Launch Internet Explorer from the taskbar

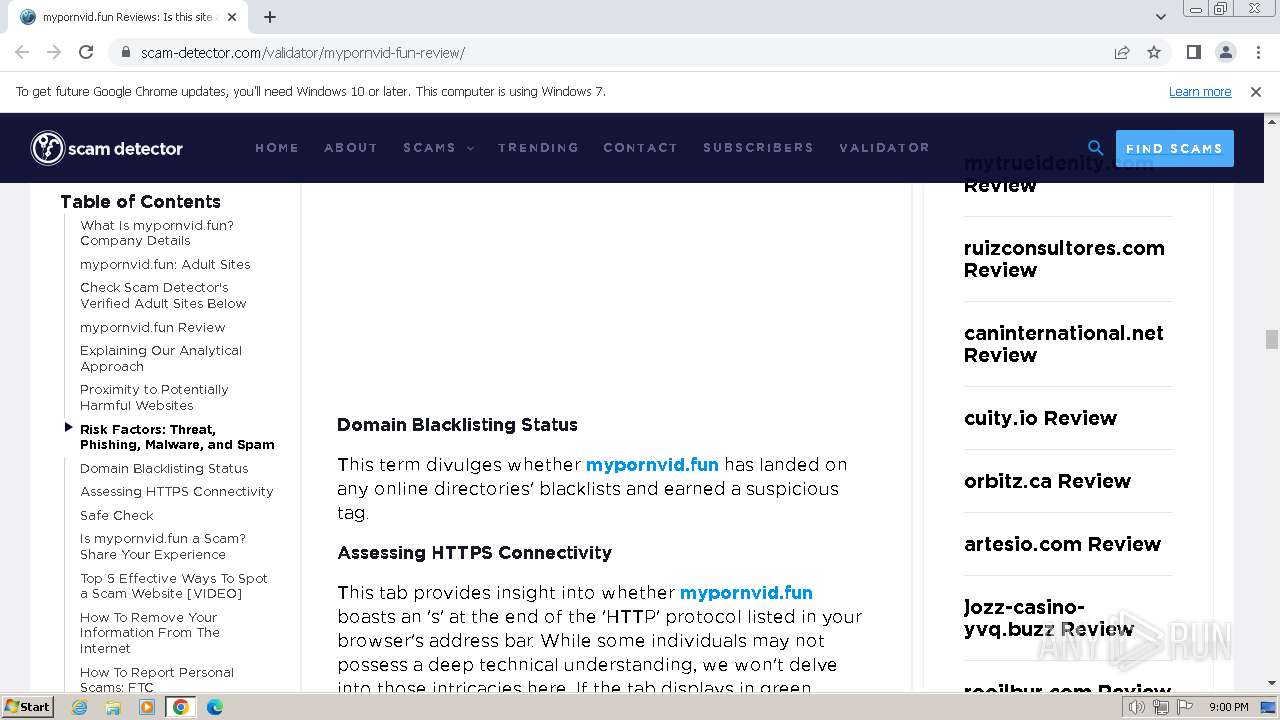[79, 706]
